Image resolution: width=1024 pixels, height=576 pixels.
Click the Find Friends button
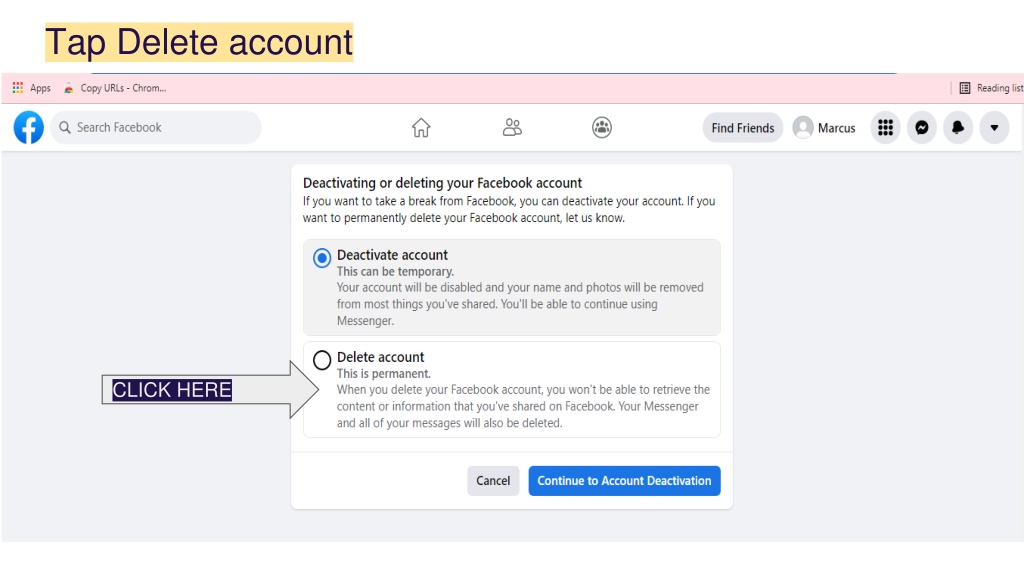coord(743,127)
